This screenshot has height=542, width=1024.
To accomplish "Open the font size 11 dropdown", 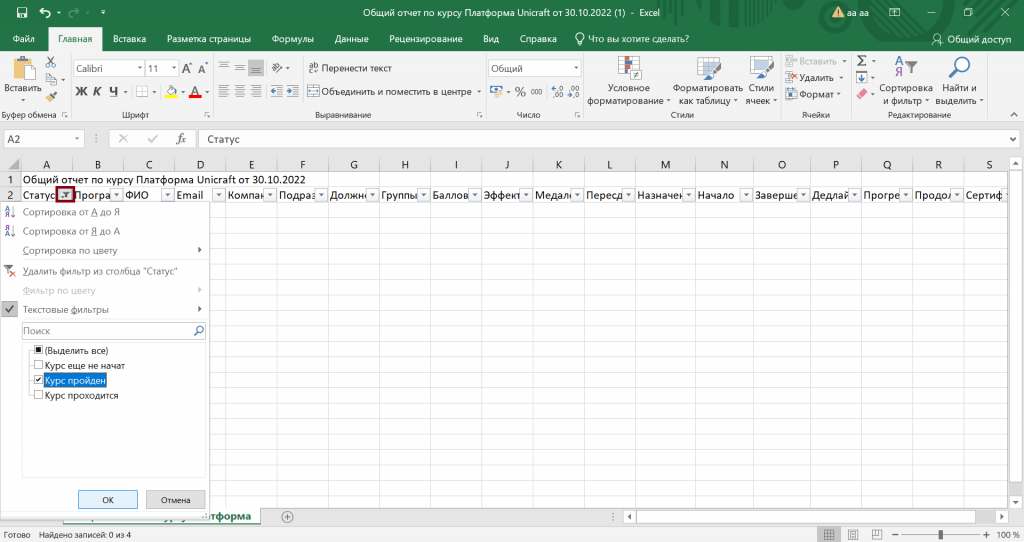I will (x=174, y=69).
